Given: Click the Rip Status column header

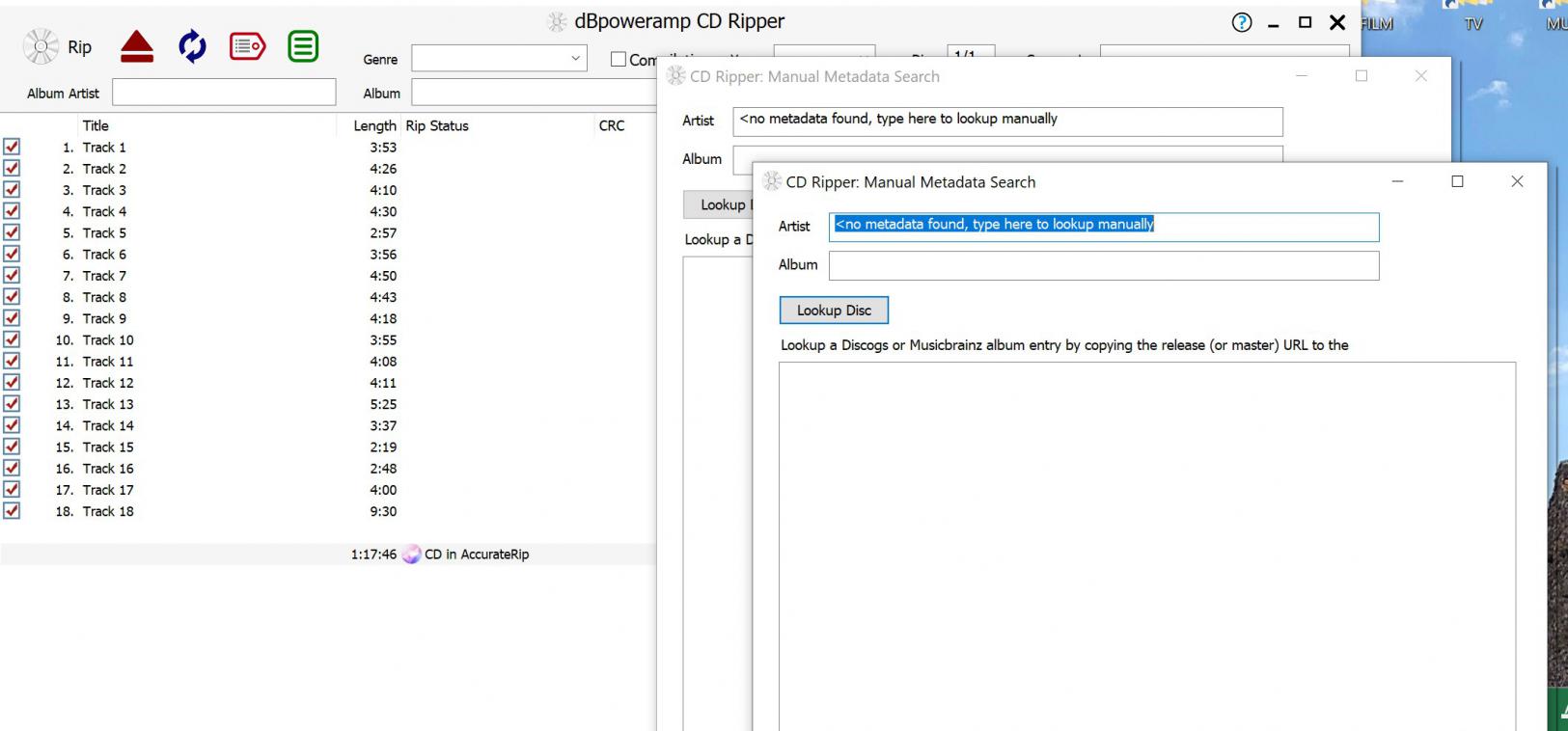Looking at the screenshot, I should point(436,125).
